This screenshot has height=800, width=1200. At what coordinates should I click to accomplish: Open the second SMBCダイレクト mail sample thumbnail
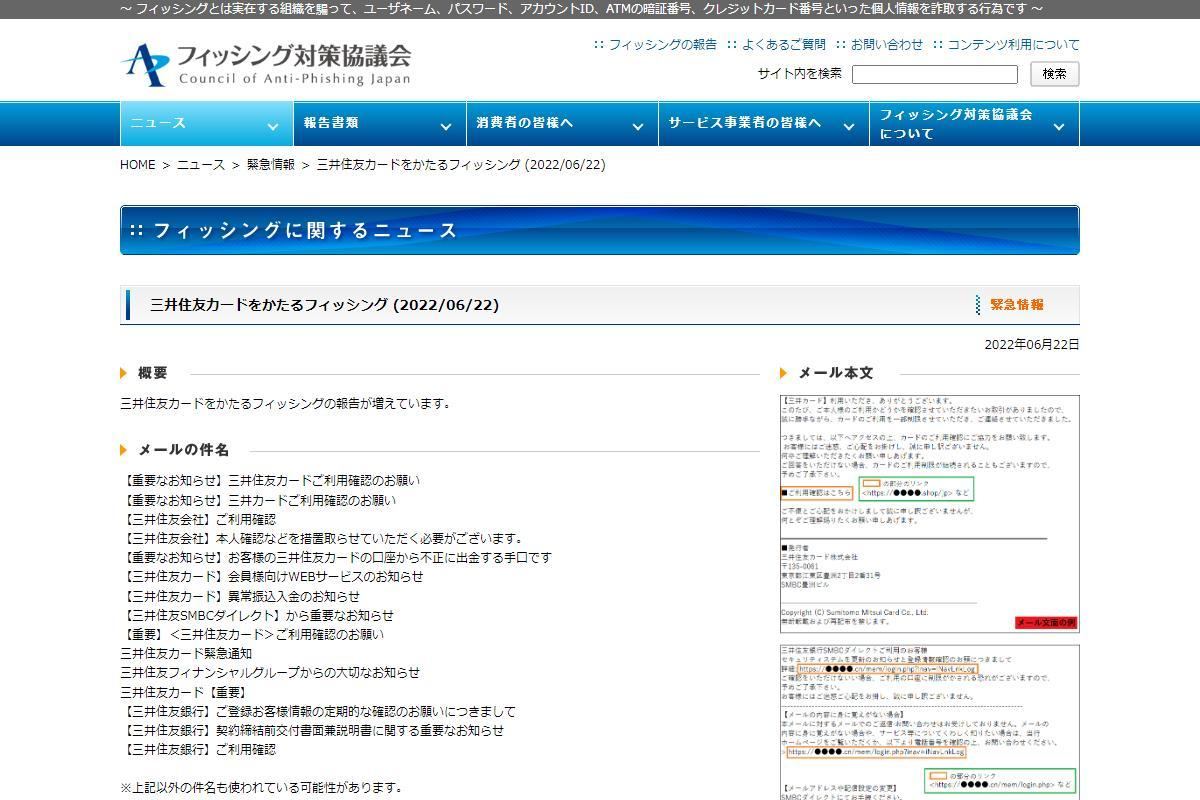[x=930, y=722]
